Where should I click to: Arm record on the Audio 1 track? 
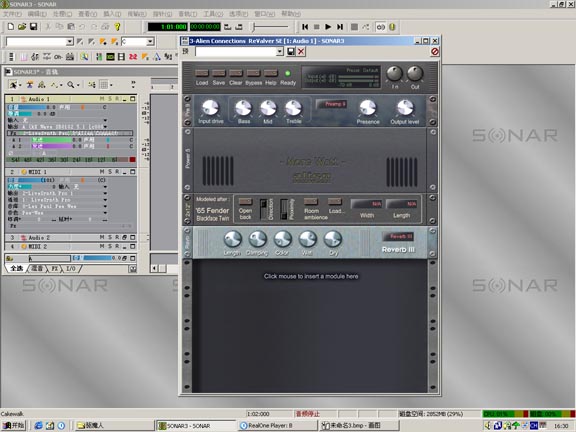117,99
